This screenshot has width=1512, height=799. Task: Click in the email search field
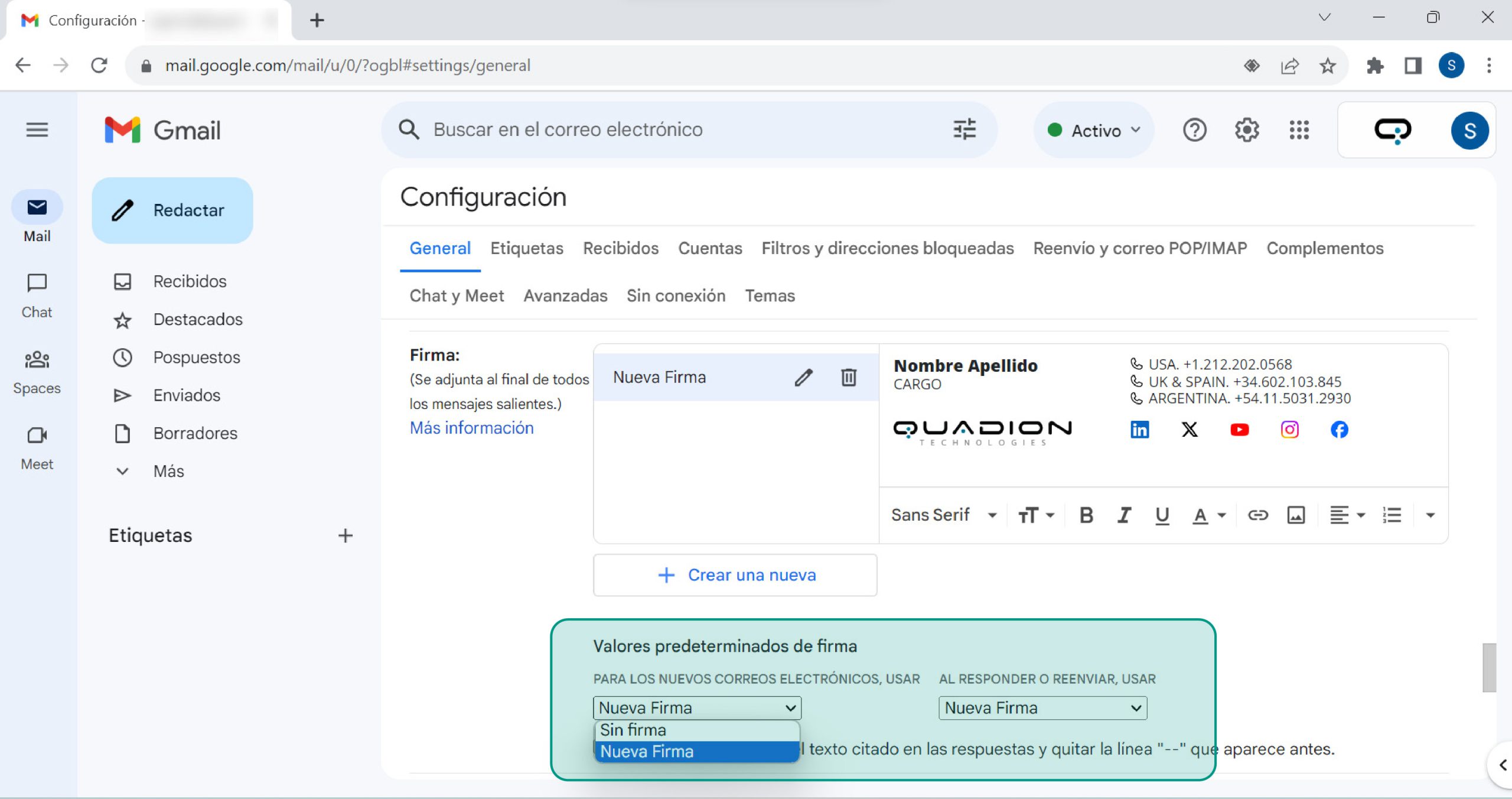click(x=679, y=129)
